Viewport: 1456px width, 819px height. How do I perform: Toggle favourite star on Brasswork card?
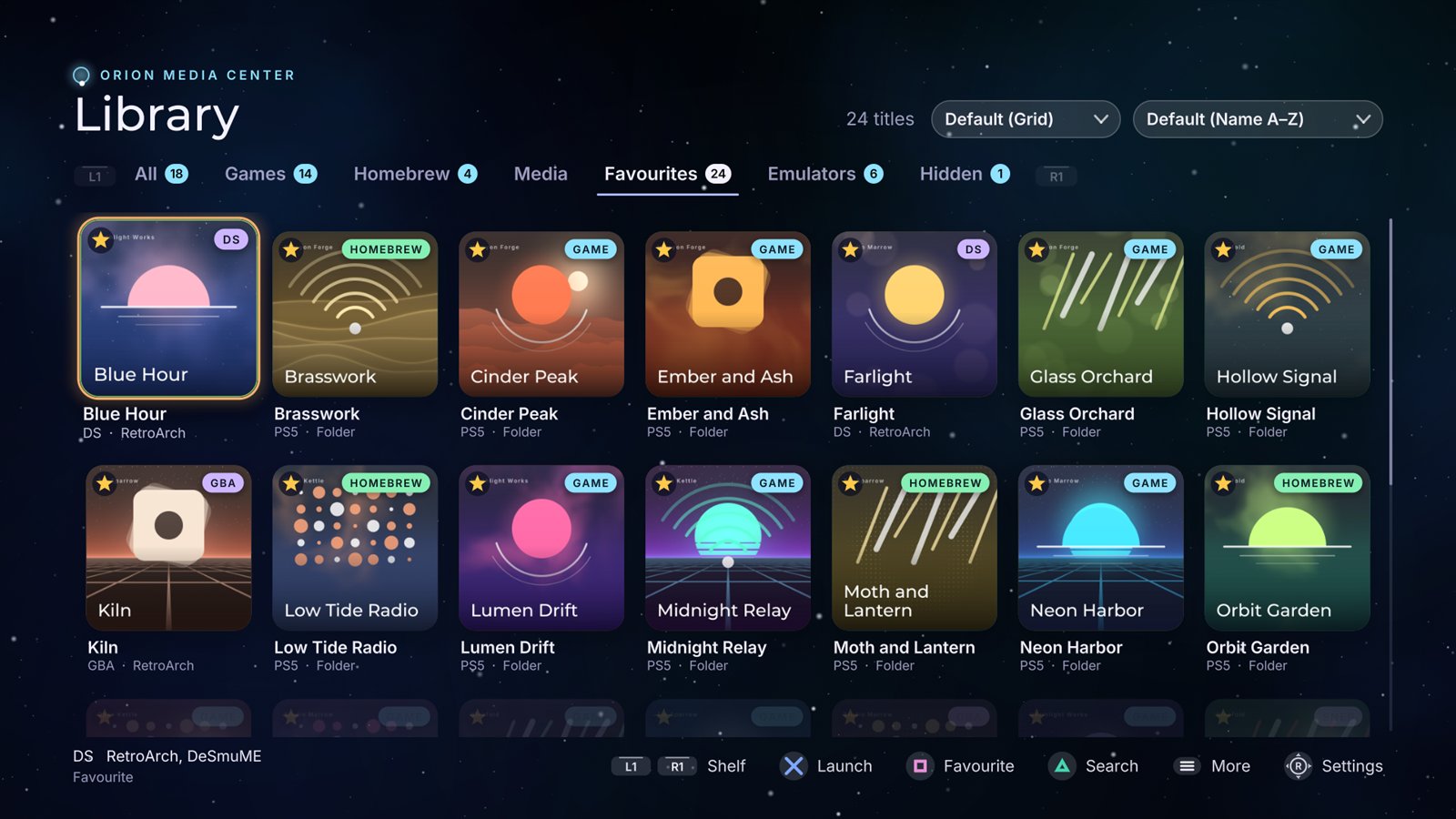click(291, 249)
